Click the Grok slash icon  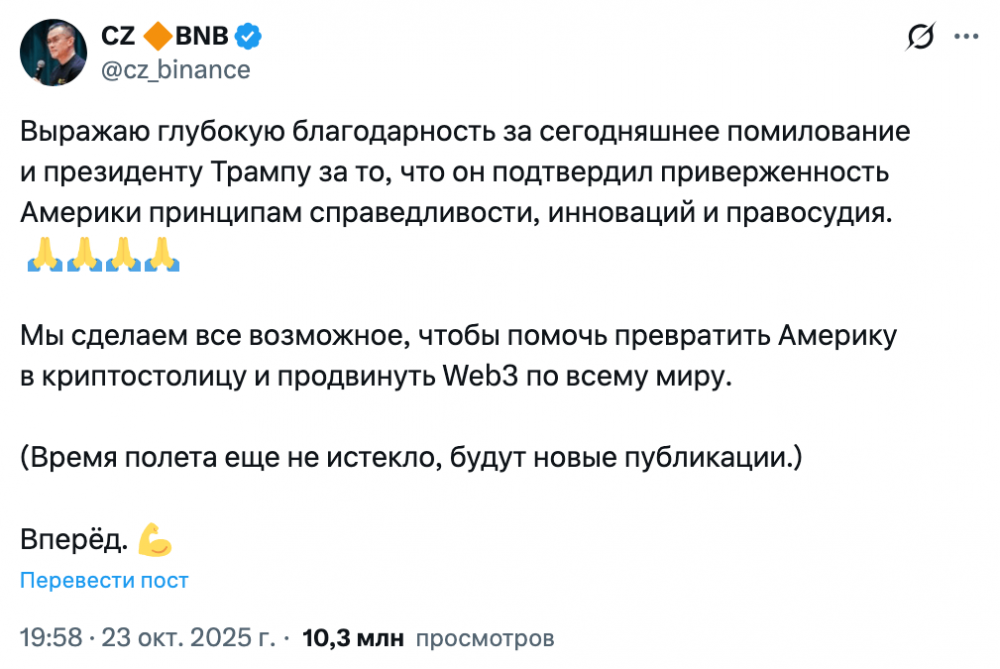tap(920, 38)
